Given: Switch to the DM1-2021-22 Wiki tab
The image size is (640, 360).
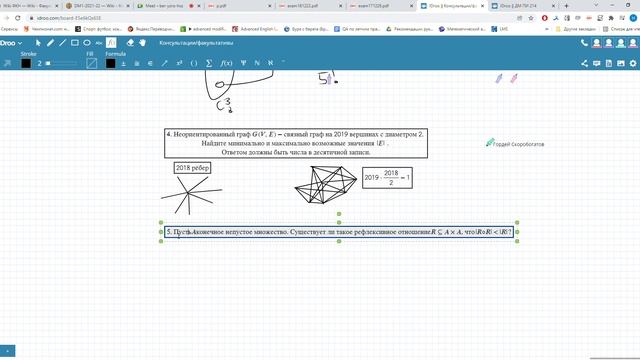Looking at the screenshot, I should point(97,6).
